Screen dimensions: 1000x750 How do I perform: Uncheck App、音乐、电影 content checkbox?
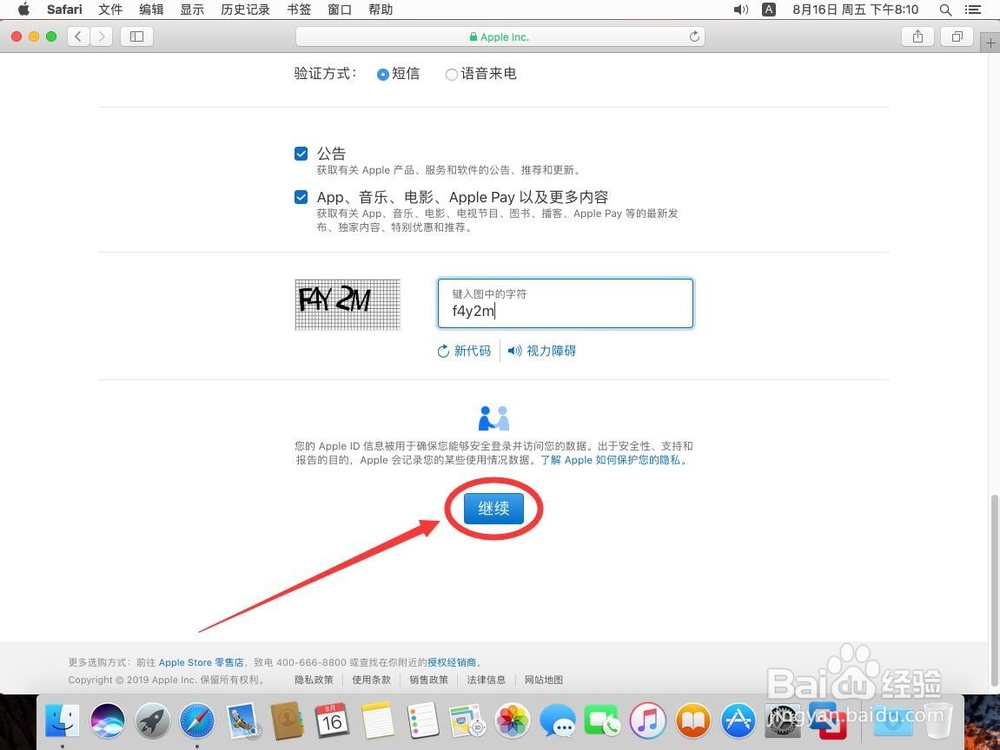tap(301, 197)
